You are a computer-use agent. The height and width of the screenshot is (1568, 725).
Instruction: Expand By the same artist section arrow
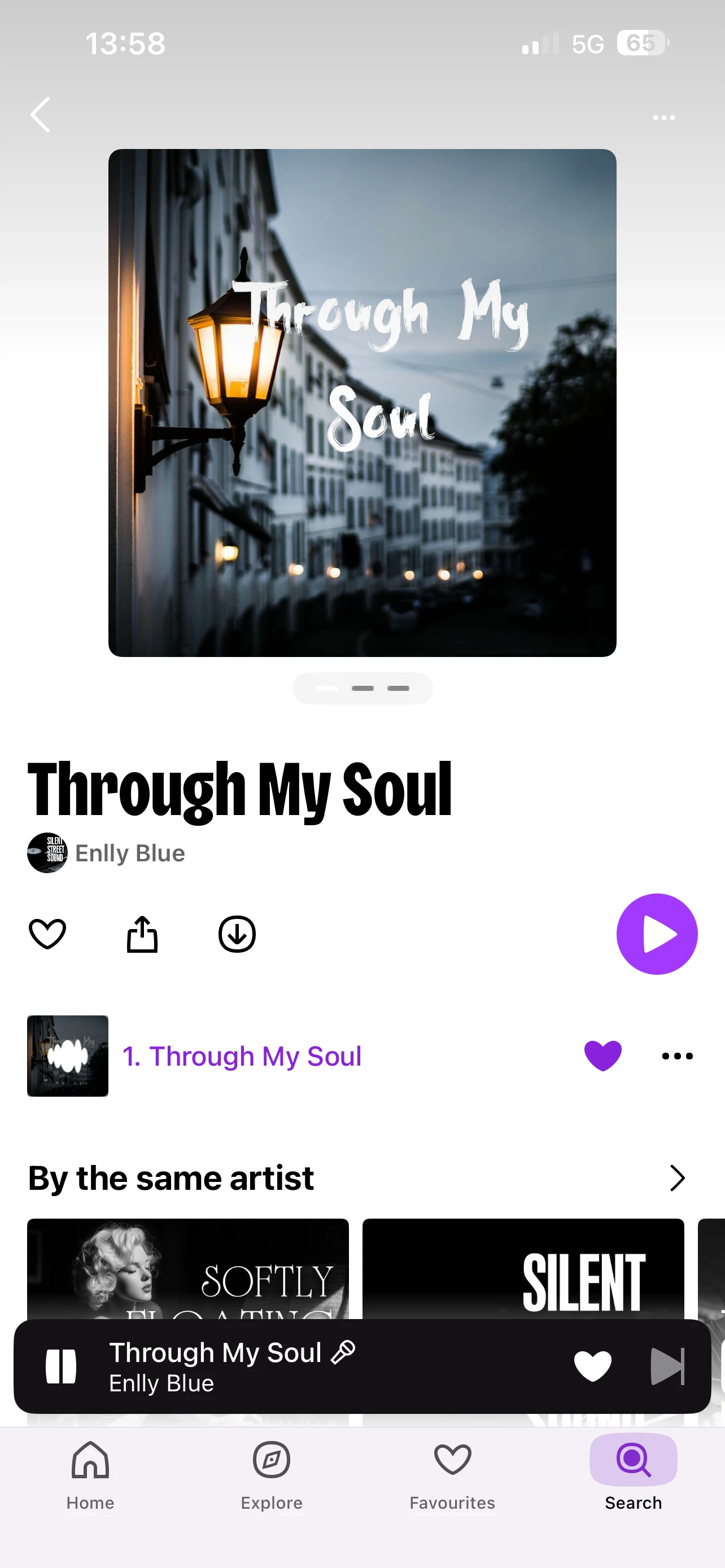coord(677,1178)
